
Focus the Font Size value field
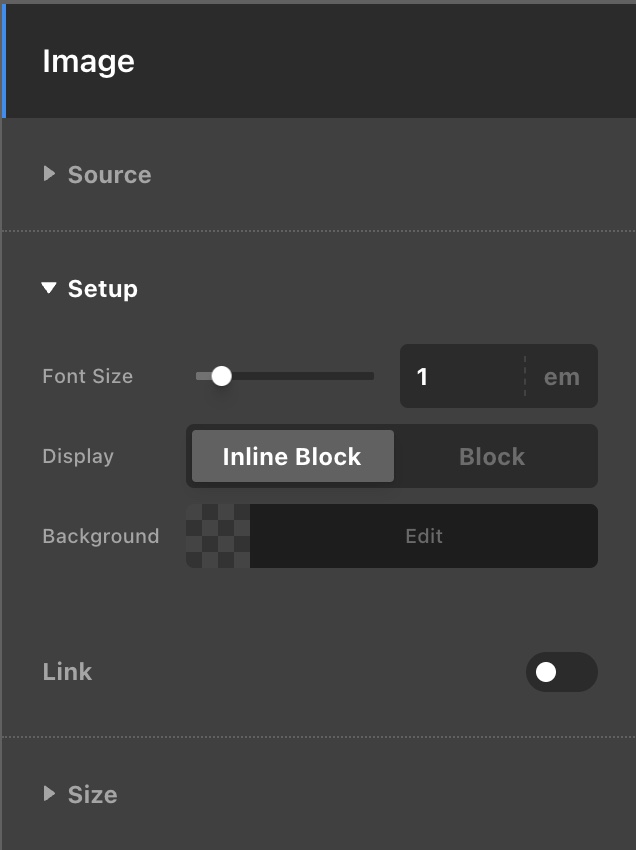(460, 376)
